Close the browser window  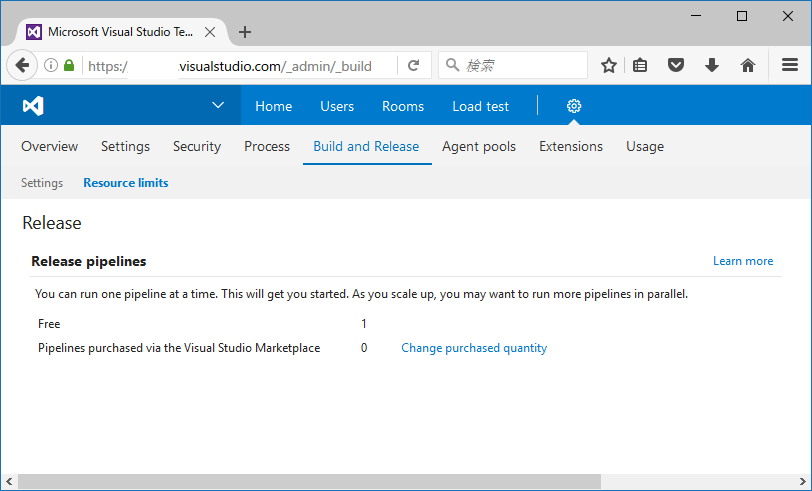788,16
